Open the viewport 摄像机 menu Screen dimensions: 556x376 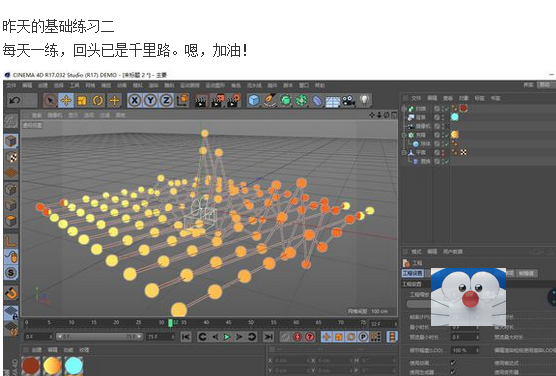[55, 115]
